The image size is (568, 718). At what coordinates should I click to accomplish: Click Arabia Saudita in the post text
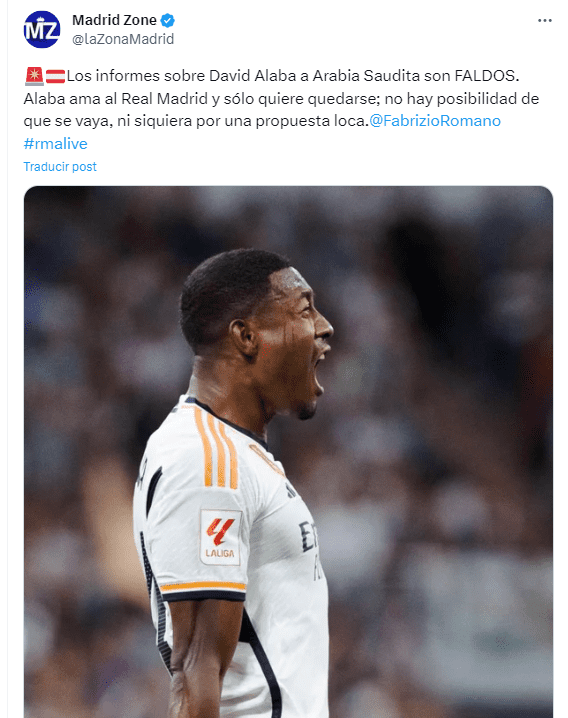click(x=366, y=76)
